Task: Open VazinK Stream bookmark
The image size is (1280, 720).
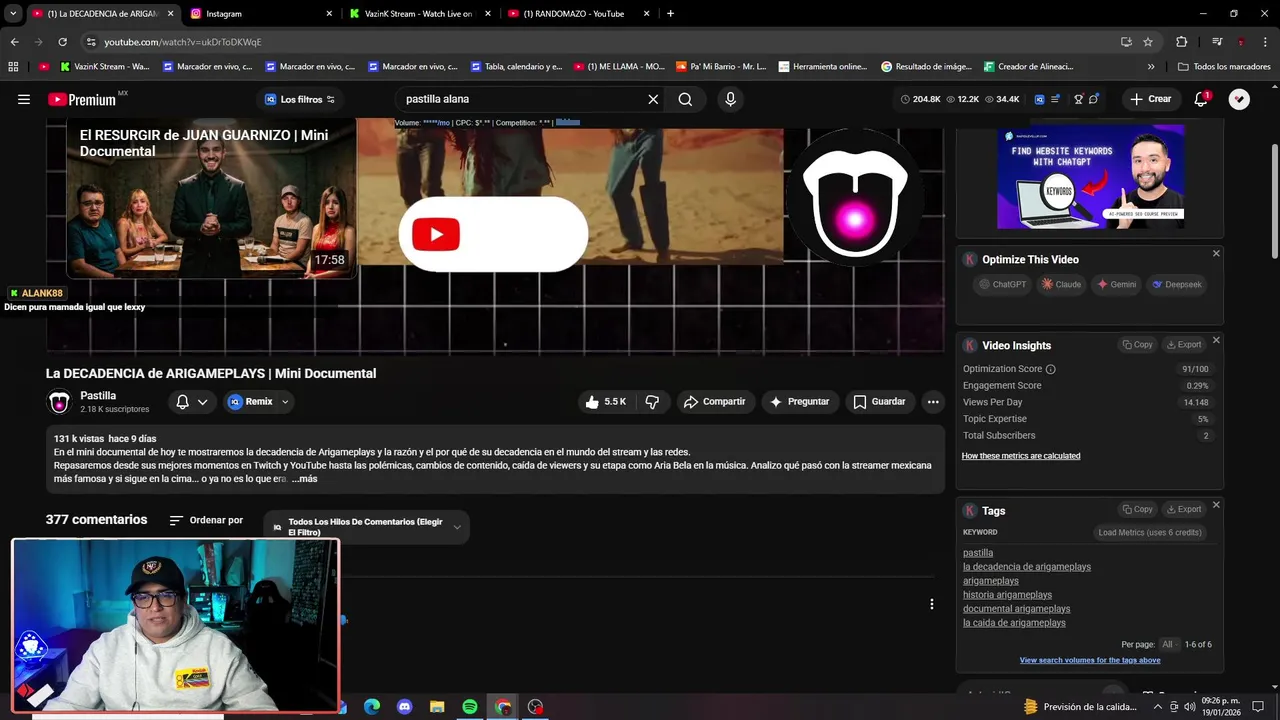Action: (x=105, y=67)
